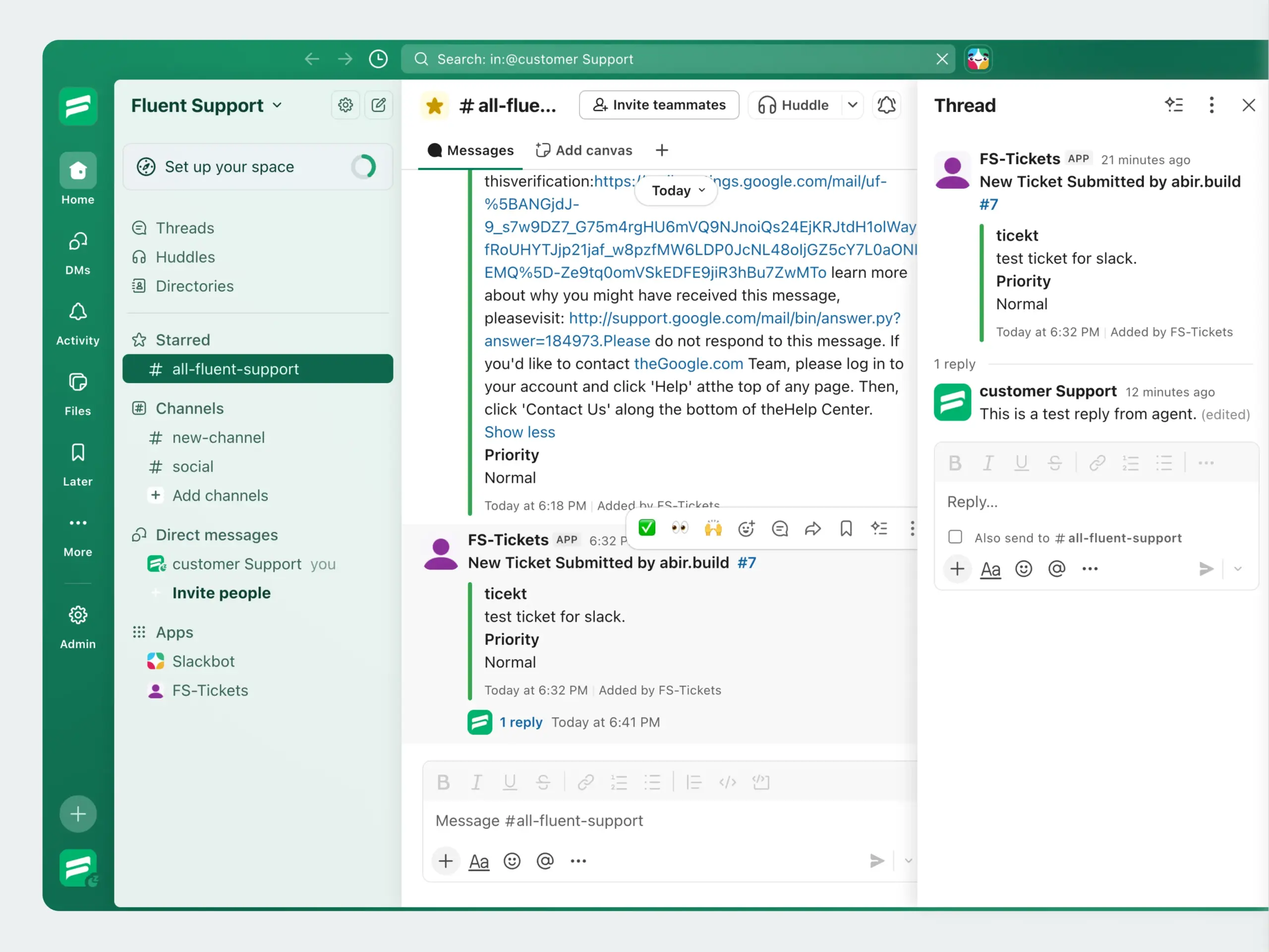Screen dimensions: 1269x952
Task: Go forward using the history forward arrow
Action: [x=345, y=59]
